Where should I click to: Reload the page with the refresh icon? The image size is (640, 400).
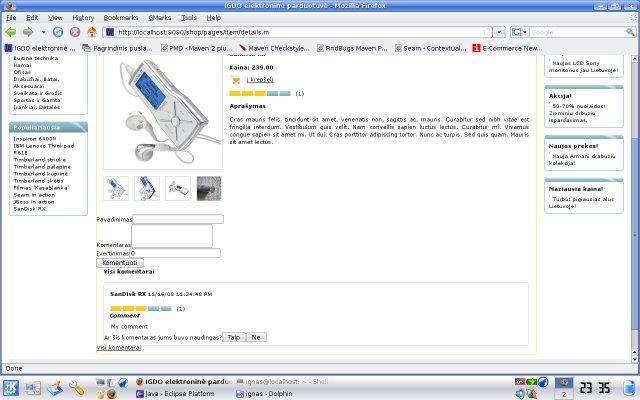pyautogui.click(x=58, y=32)
